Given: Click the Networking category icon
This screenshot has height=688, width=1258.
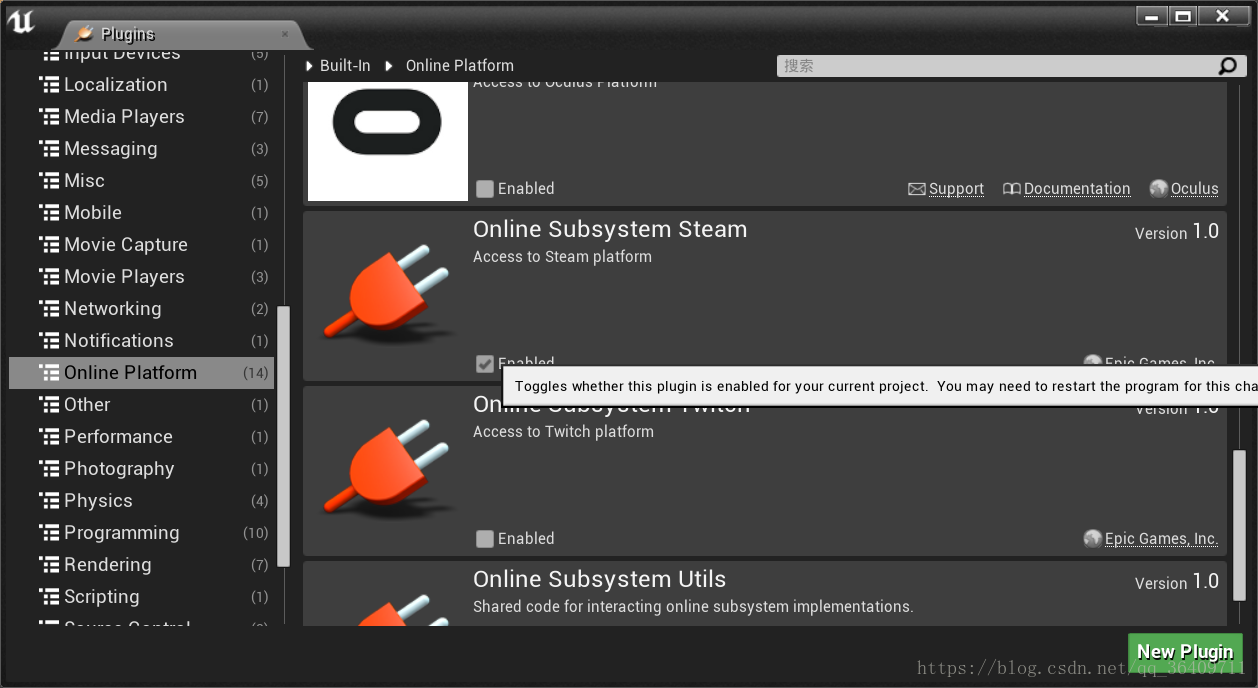Looking at the screenshot, I should tap(49, 309).
